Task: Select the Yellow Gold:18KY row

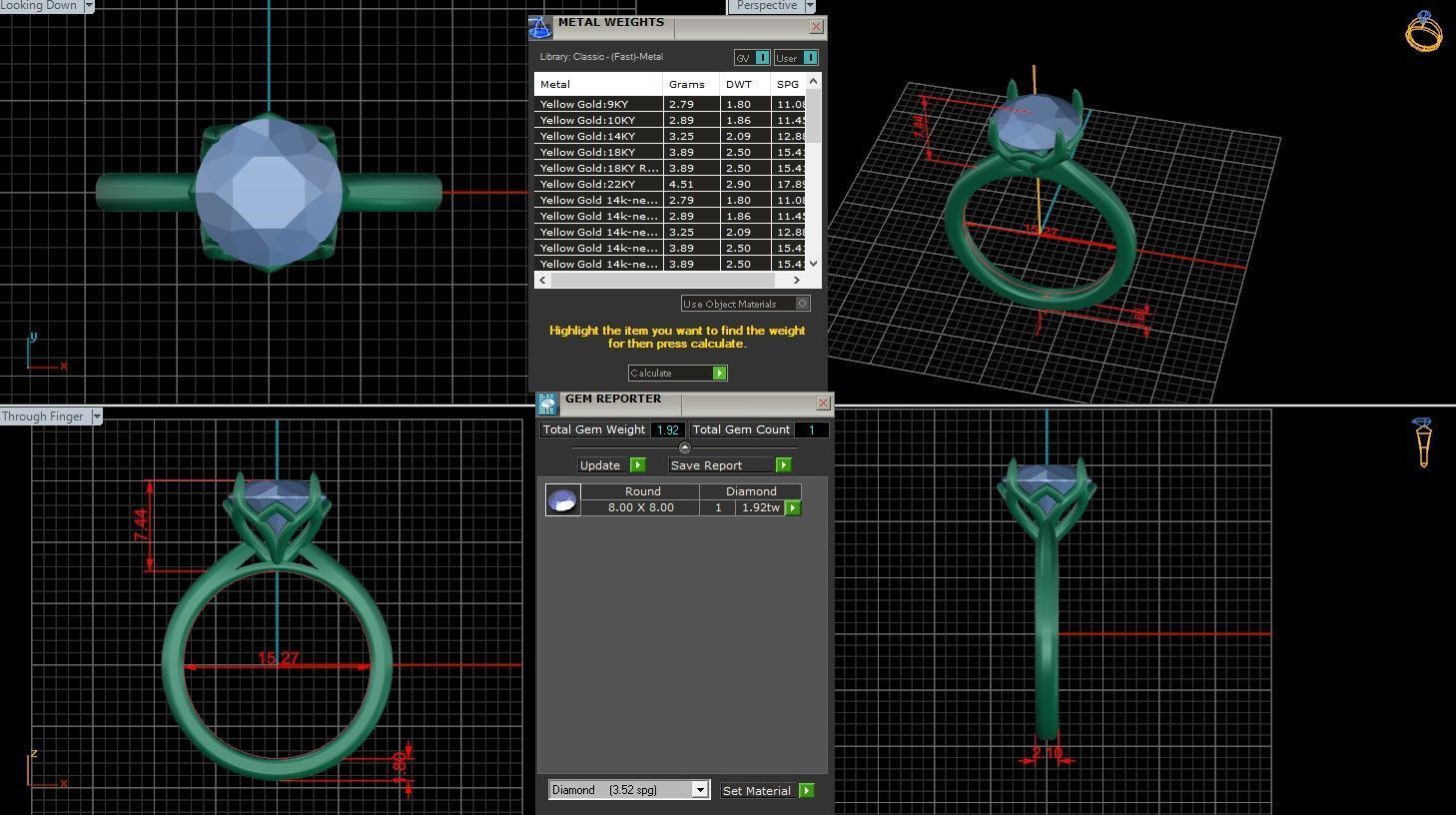Action: 670,152
